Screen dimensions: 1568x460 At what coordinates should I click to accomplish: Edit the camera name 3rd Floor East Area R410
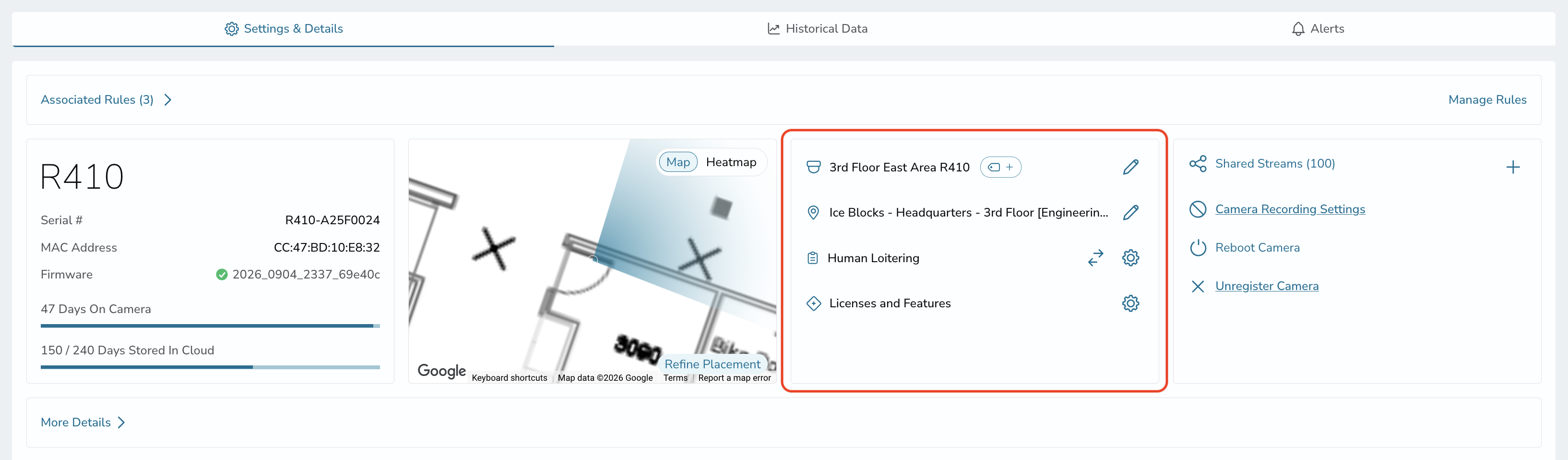tap(1130, 167)
